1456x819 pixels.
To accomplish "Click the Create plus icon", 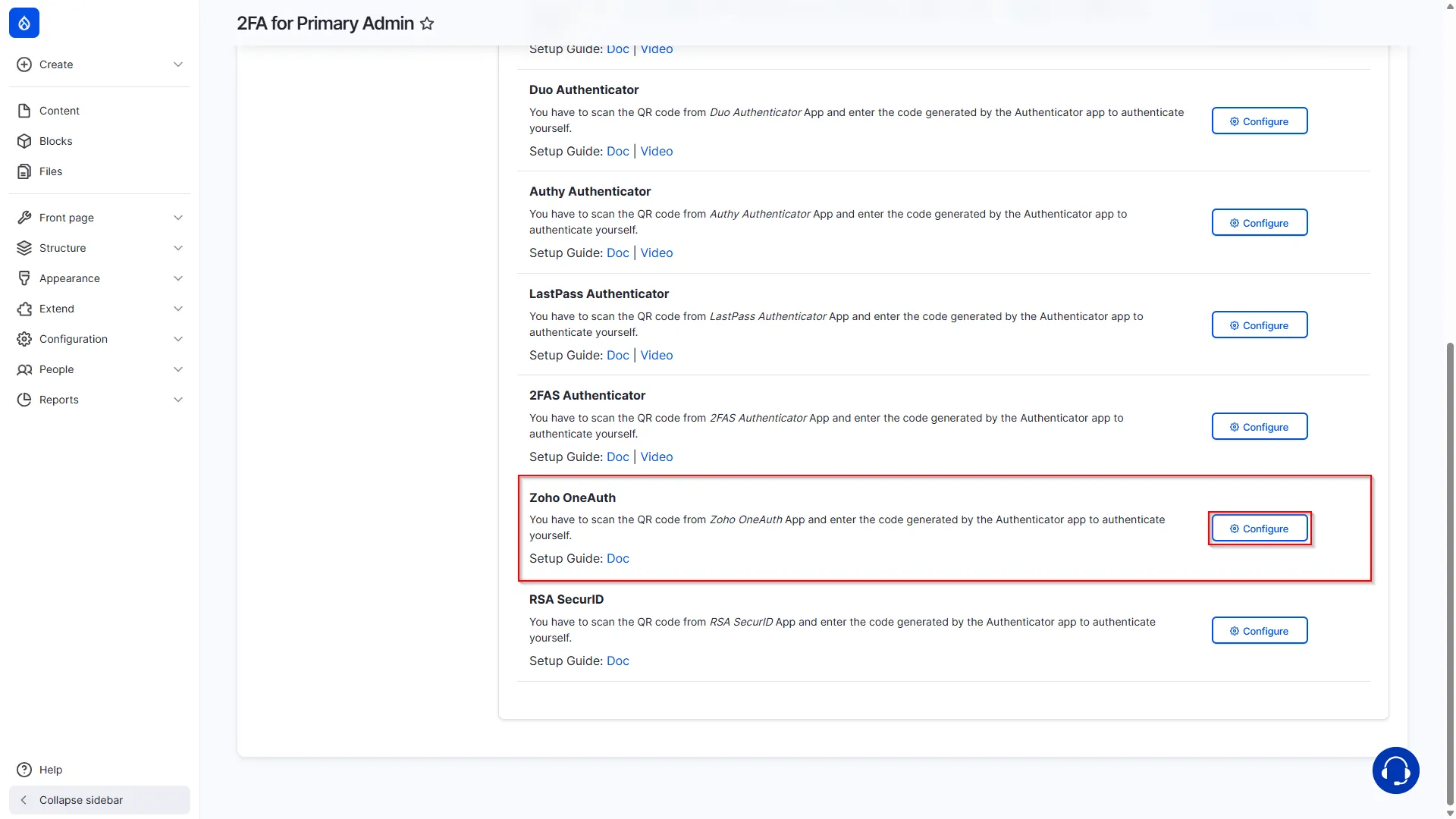I will (x=24, y=64).
